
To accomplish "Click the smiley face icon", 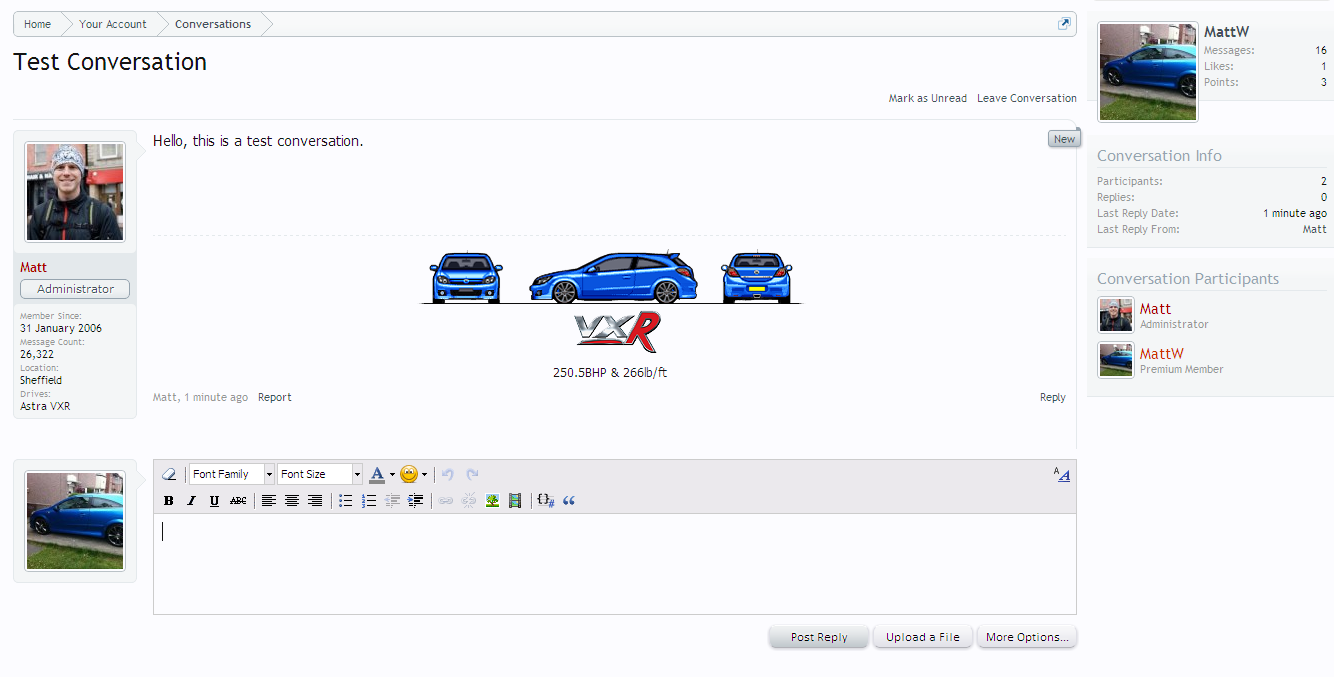I will (x=409, y=474).
